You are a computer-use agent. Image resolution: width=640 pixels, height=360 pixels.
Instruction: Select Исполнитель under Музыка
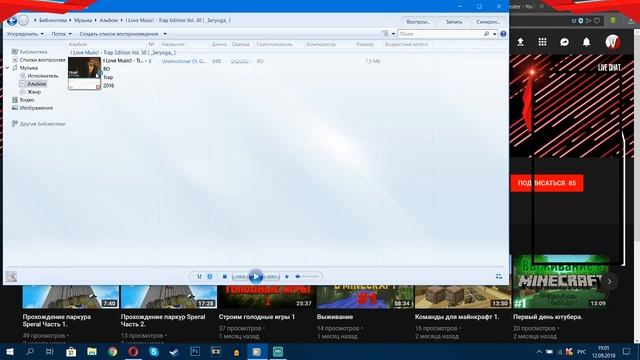(39, 76)
